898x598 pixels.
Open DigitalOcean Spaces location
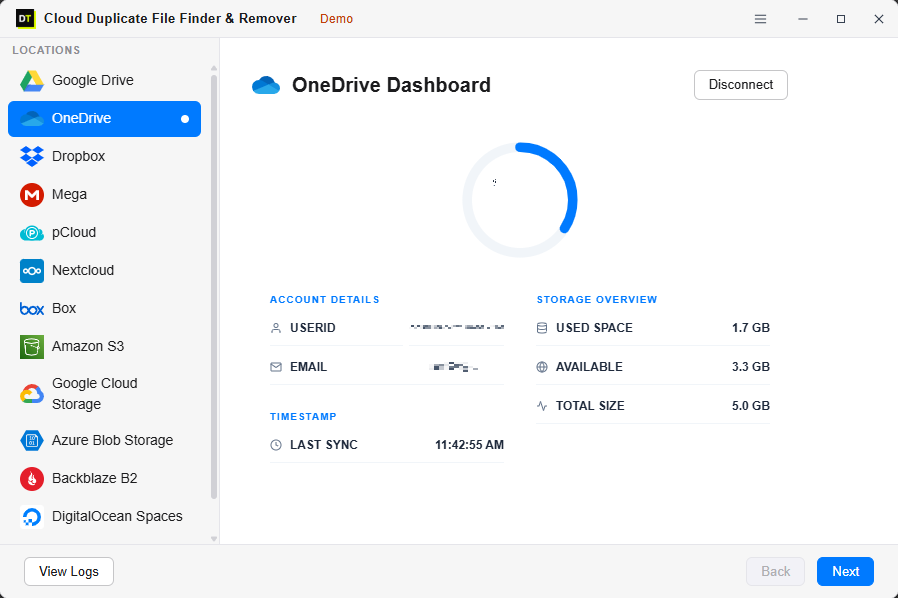click(x=104, y=517)
